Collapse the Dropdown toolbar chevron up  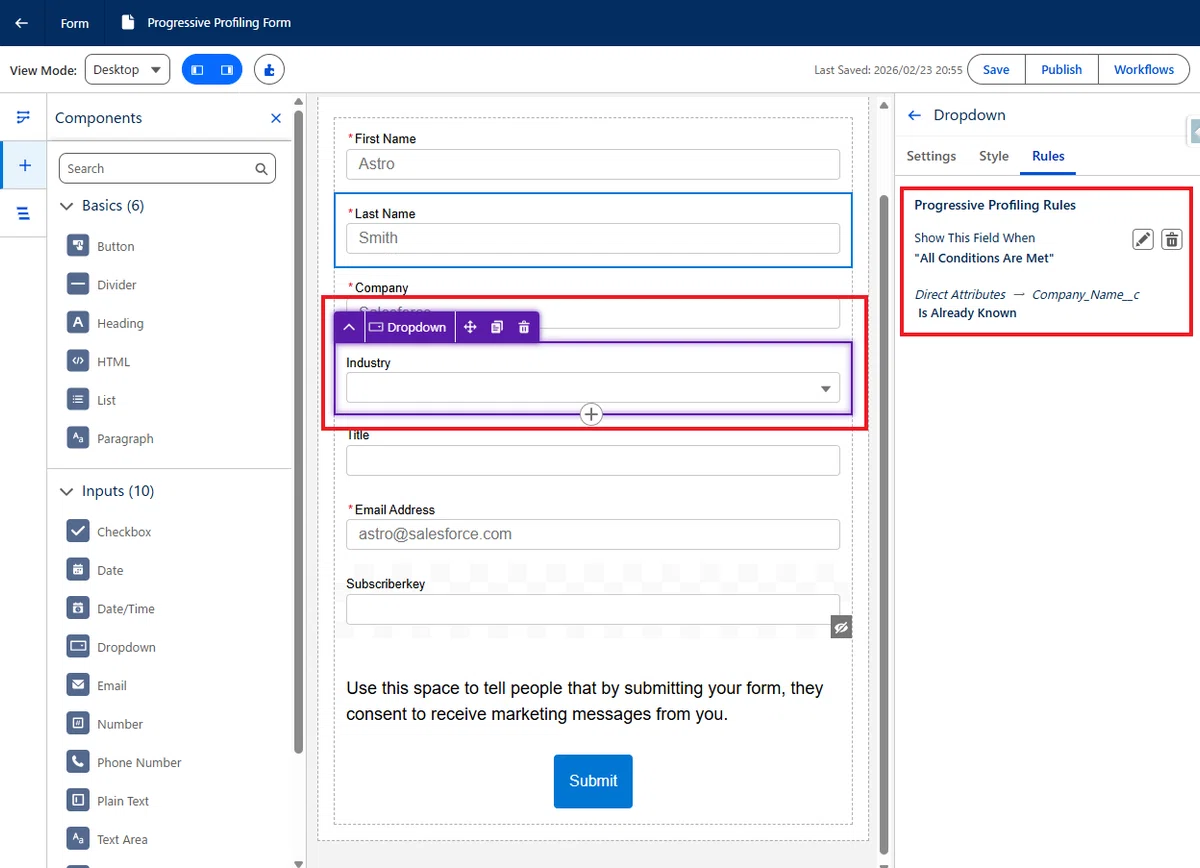(x=348, y=327)
